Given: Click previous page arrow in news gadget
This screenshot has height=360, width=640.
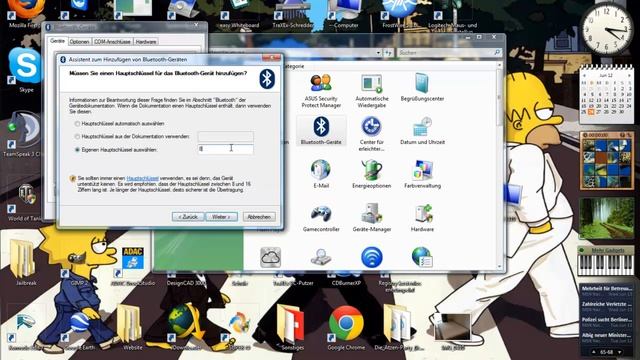Looking at the screenshot, I should coord(593,352).
